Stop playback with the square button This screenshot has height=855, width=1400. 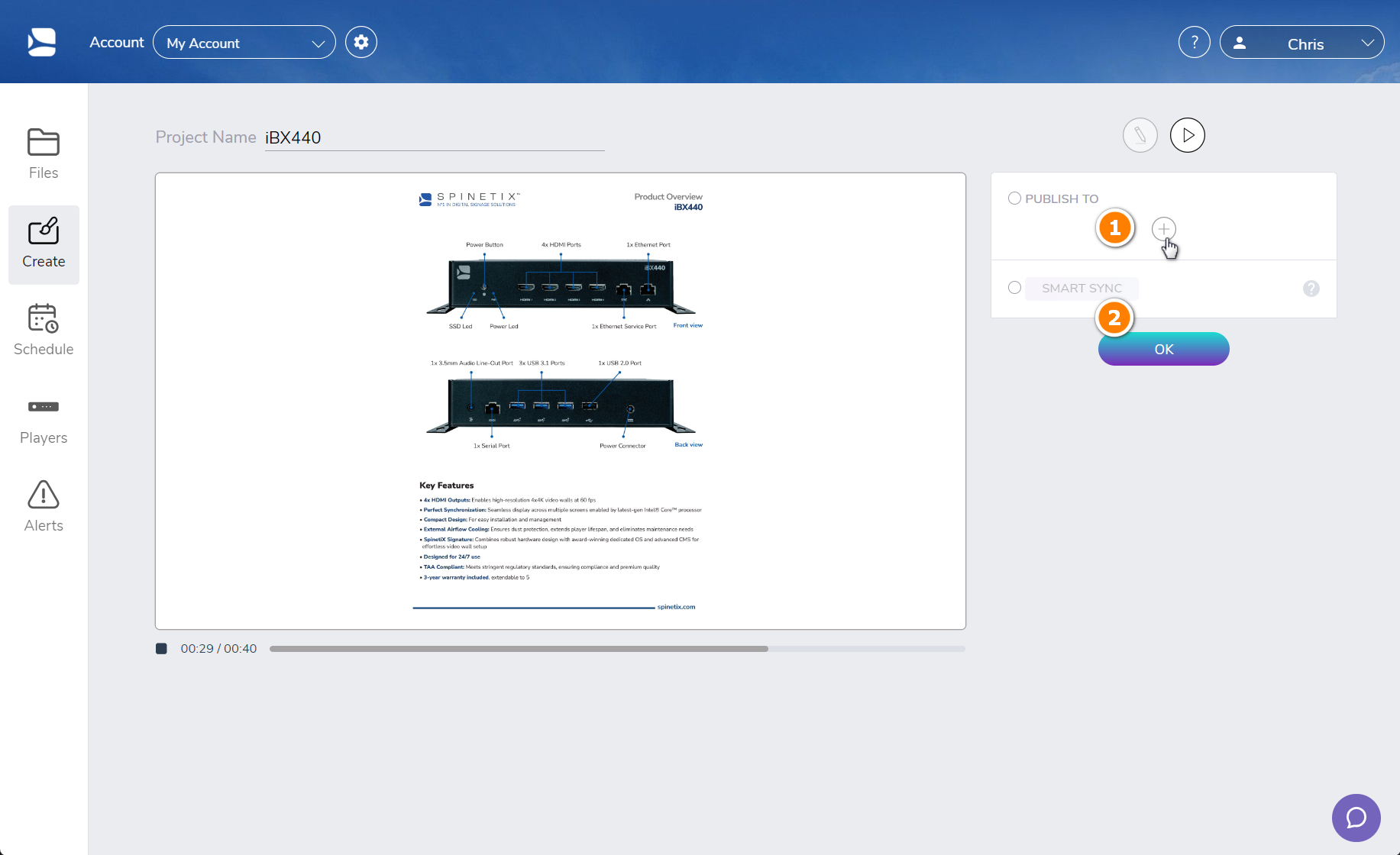161,649
